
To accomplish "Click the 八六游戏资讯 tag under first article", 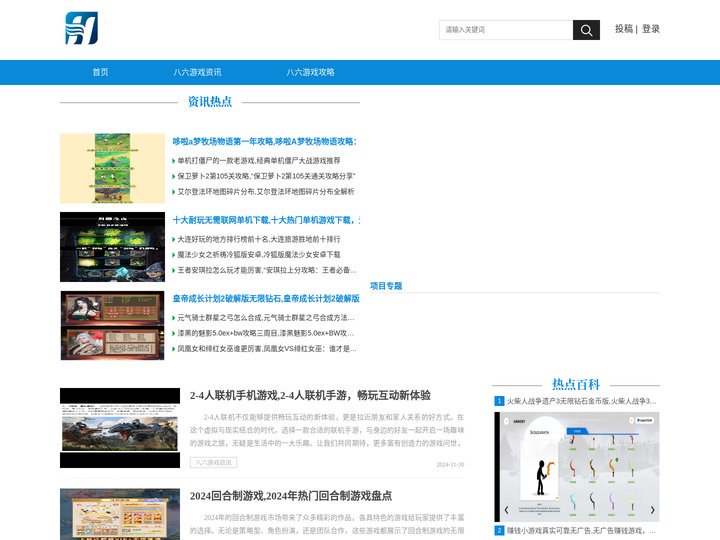I will (x=214, y=462).
